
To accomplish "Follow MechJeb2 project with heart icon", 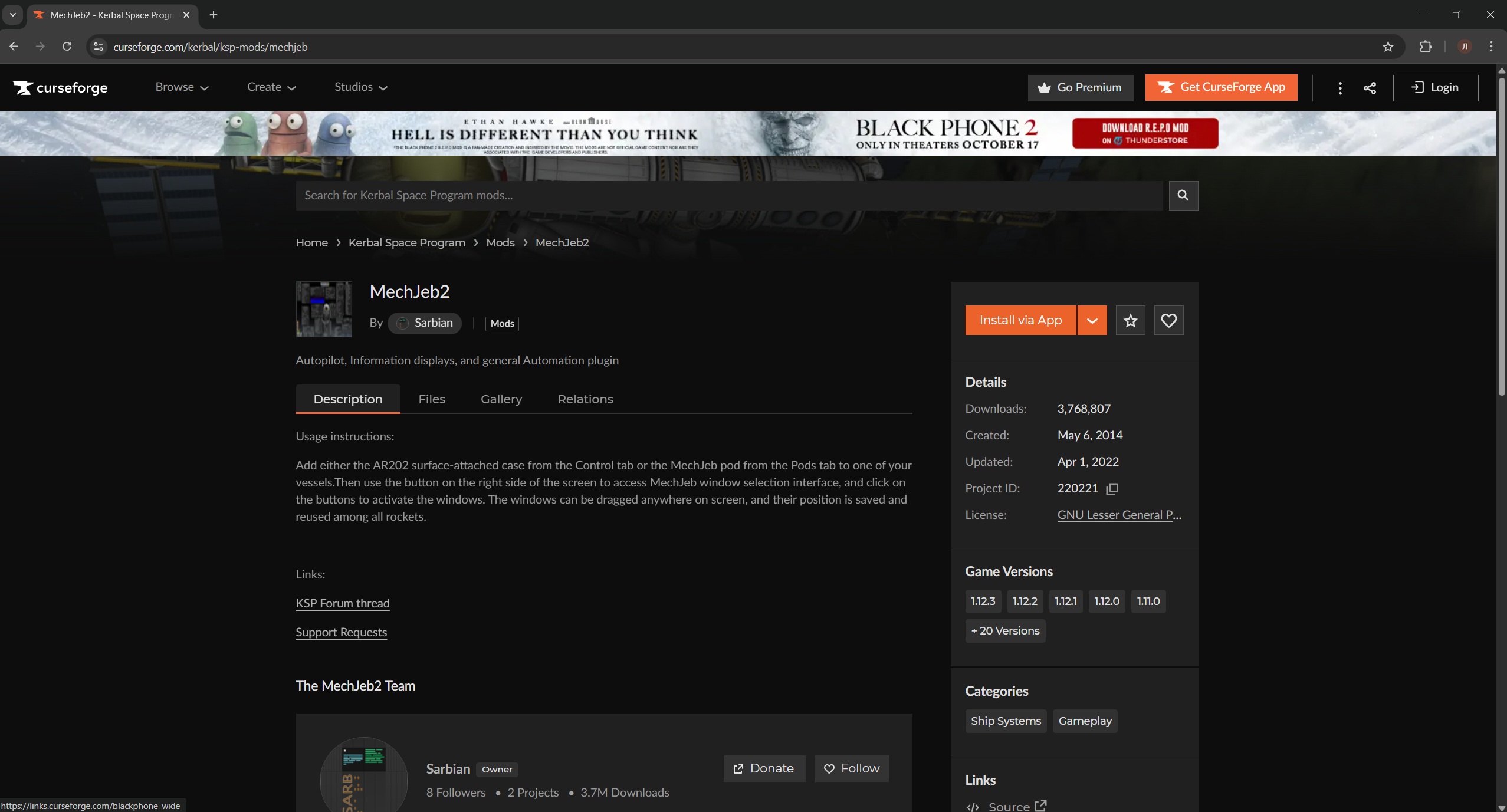I will 1168,320.
